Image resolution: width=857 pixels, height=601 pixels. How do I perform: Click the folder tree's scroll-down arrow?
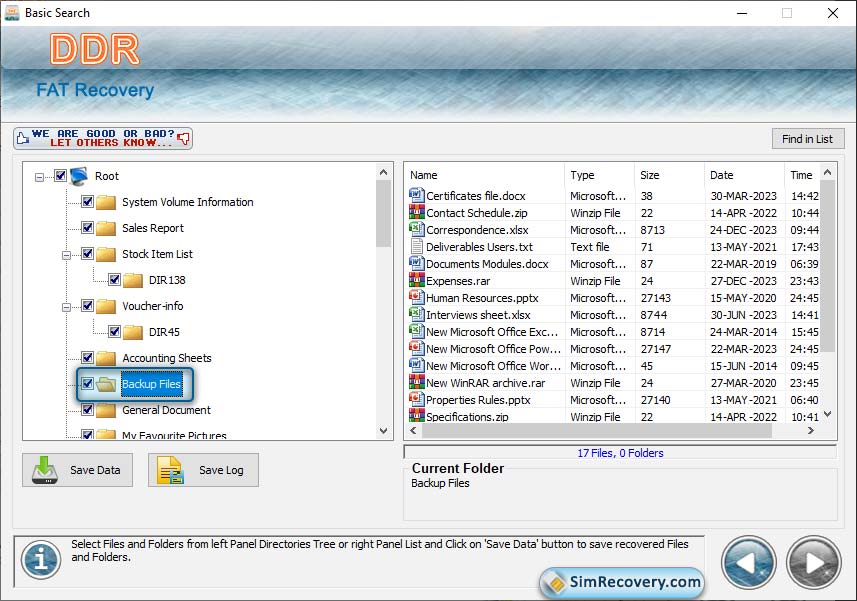(384, 431)
